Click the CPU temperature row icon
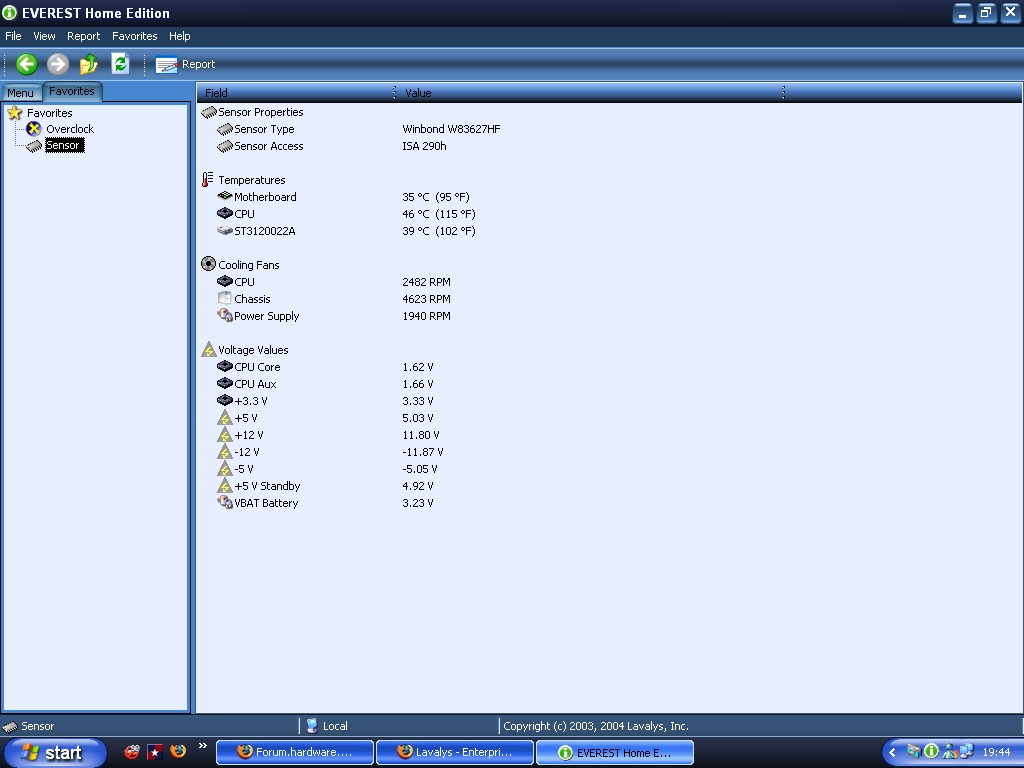Viewport: 1024px width, 768px height. (225, 214)
